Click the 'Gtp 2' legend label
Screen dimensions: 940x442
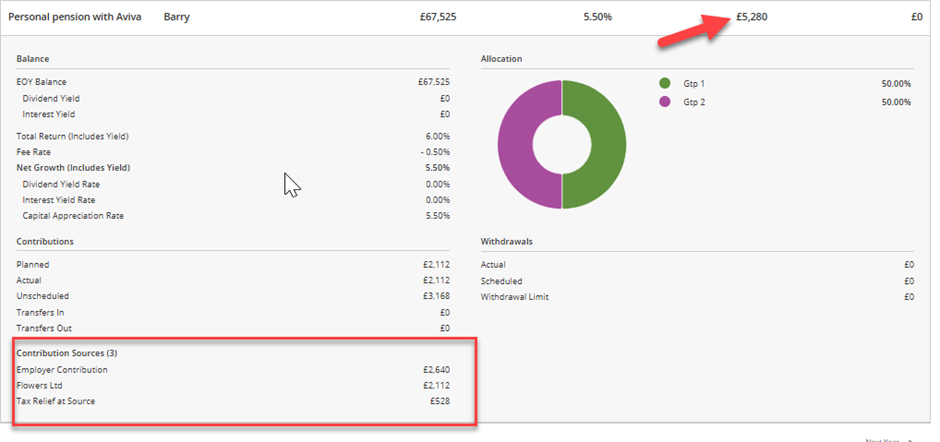694,102
